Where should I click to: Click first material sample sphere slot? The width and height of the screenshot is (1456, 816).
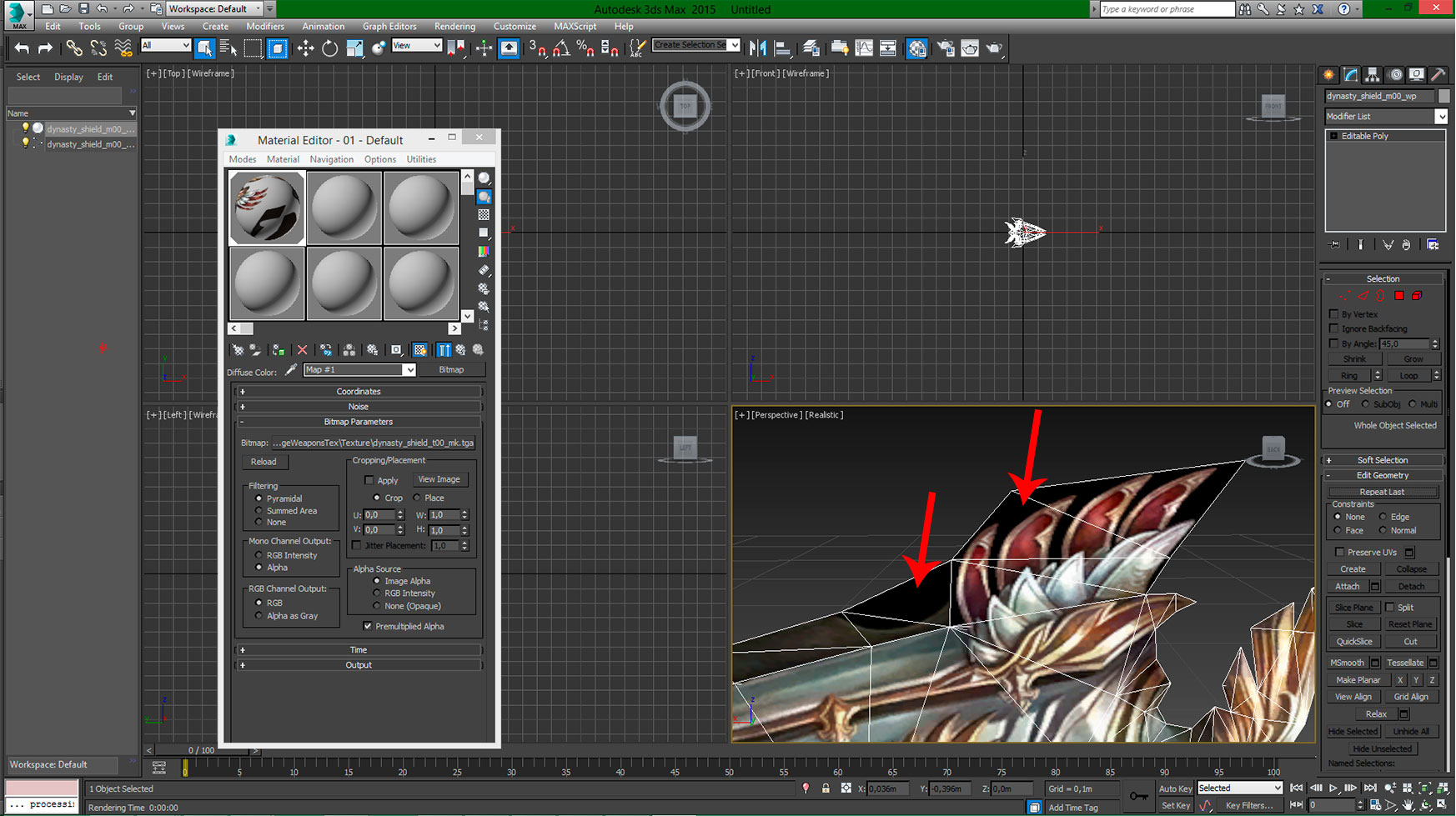(267, 208)
